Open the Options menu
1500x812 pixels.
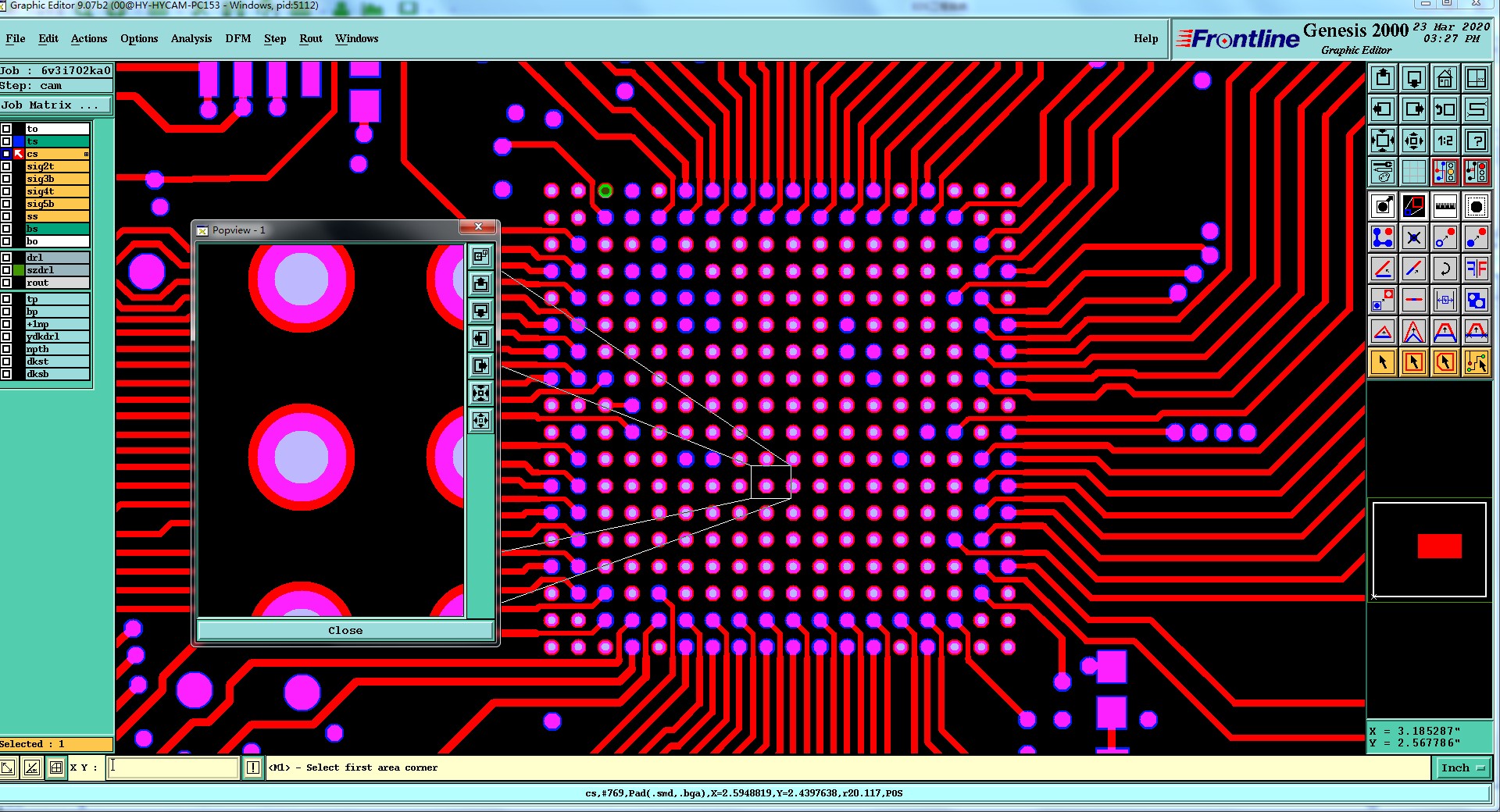pos(139,38)
